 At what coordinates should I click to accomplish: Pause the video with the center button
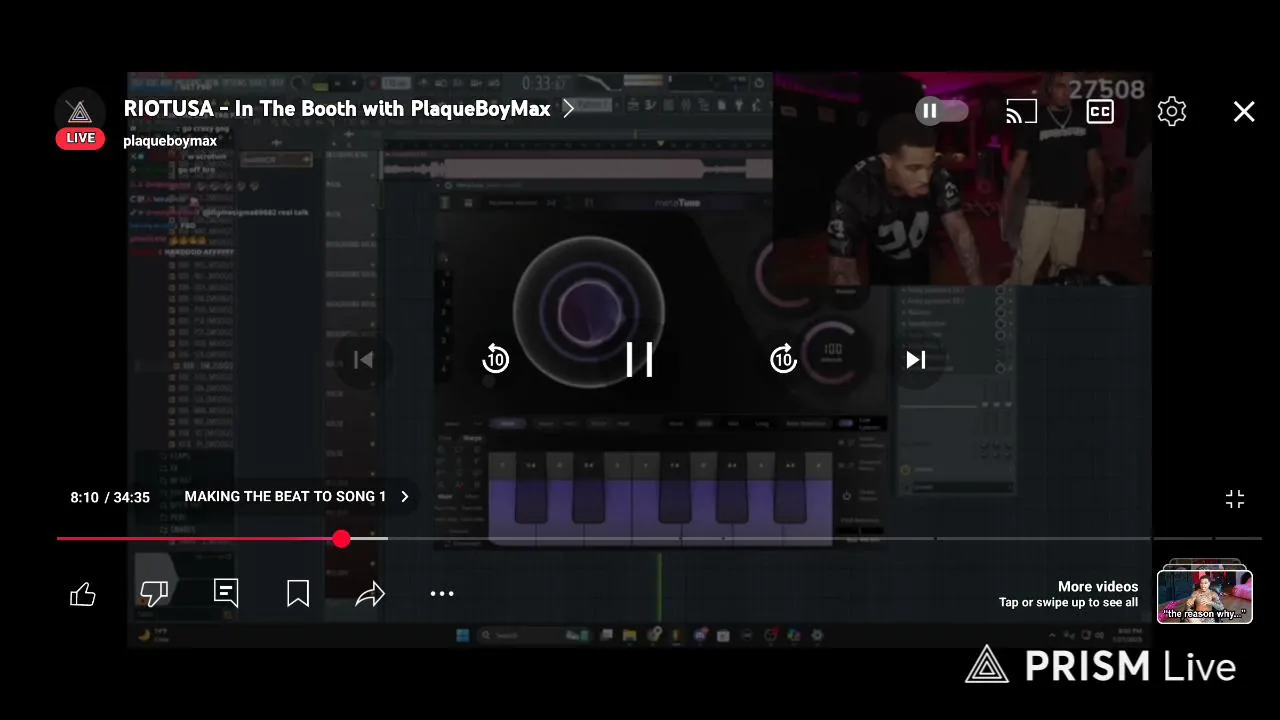639,360
